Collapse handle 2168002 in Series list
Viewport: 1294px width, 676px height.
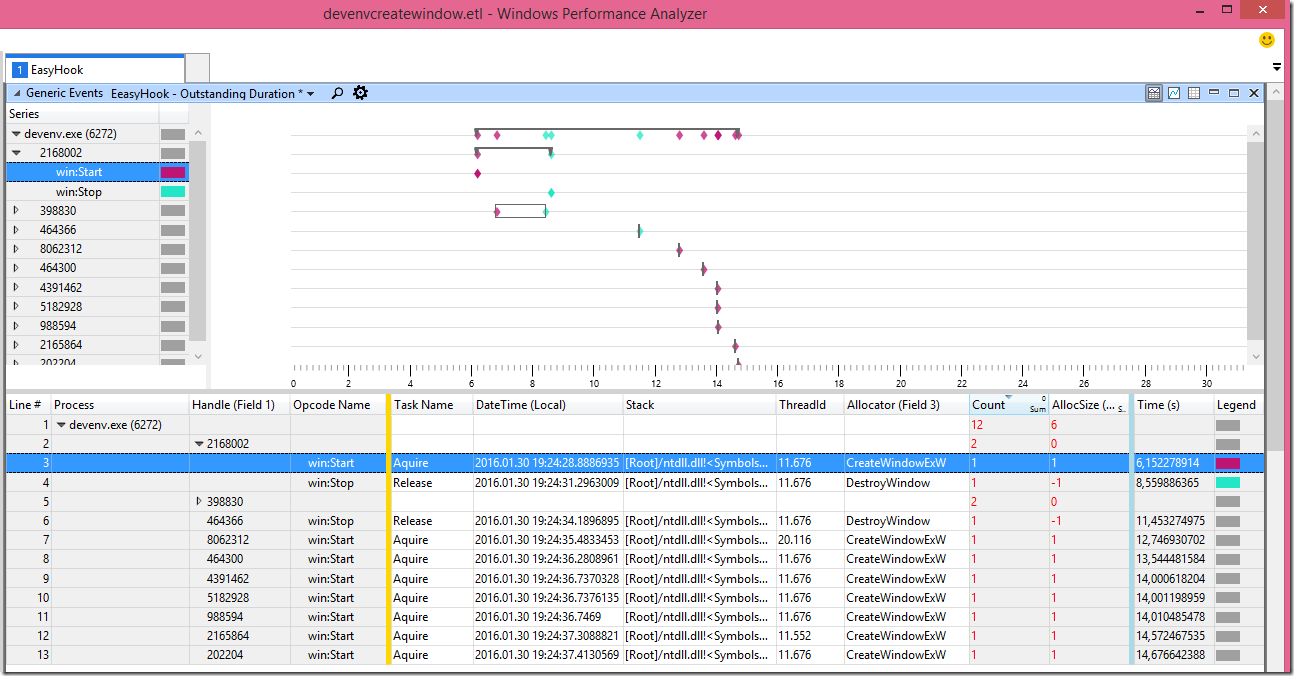click(16, 153)
